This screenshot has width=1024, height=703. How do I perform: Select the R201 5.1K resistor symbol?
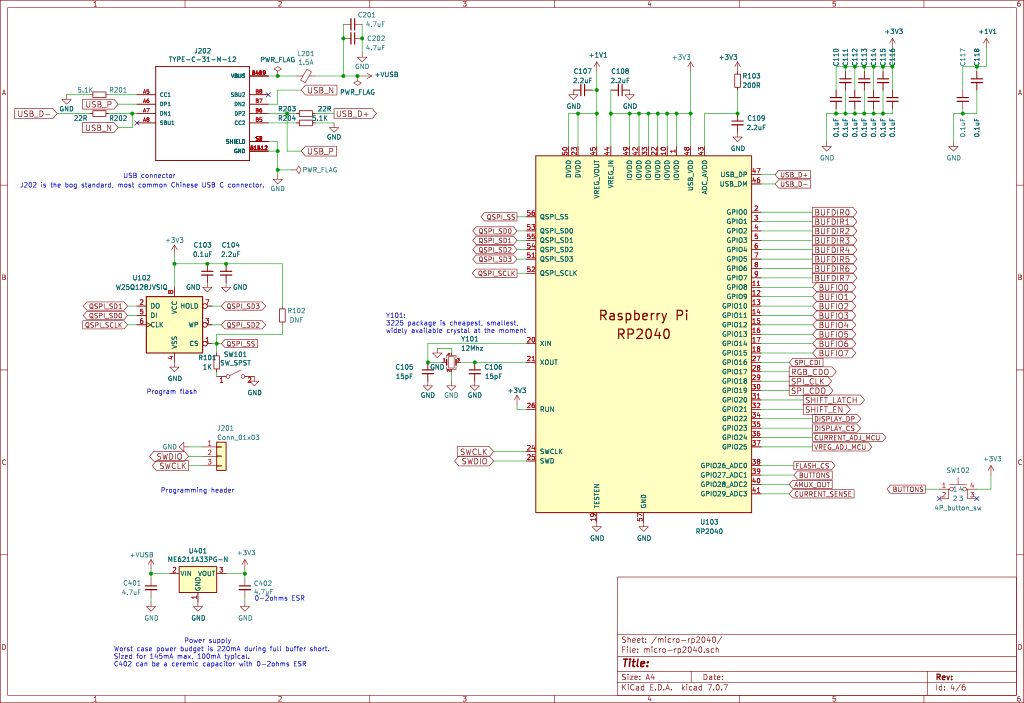99,95
